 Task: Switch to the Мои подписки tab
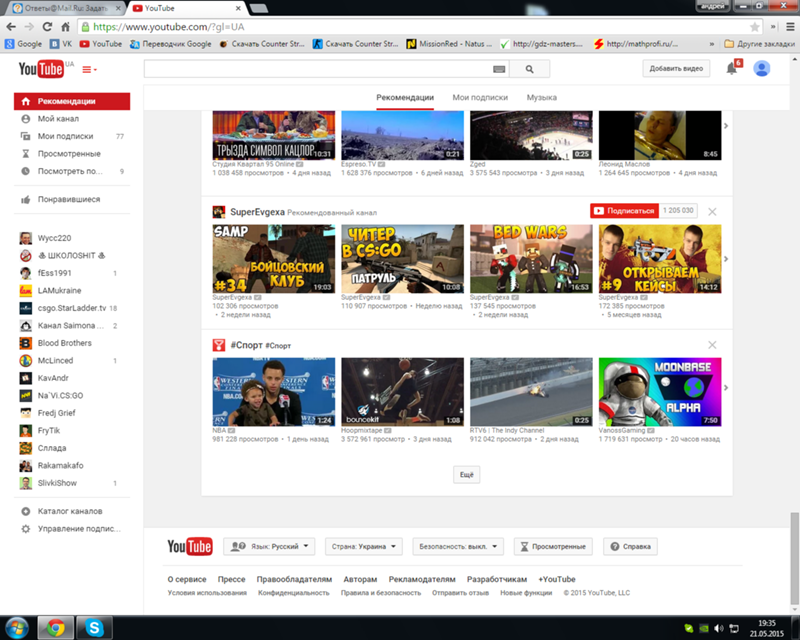point(480,98)
